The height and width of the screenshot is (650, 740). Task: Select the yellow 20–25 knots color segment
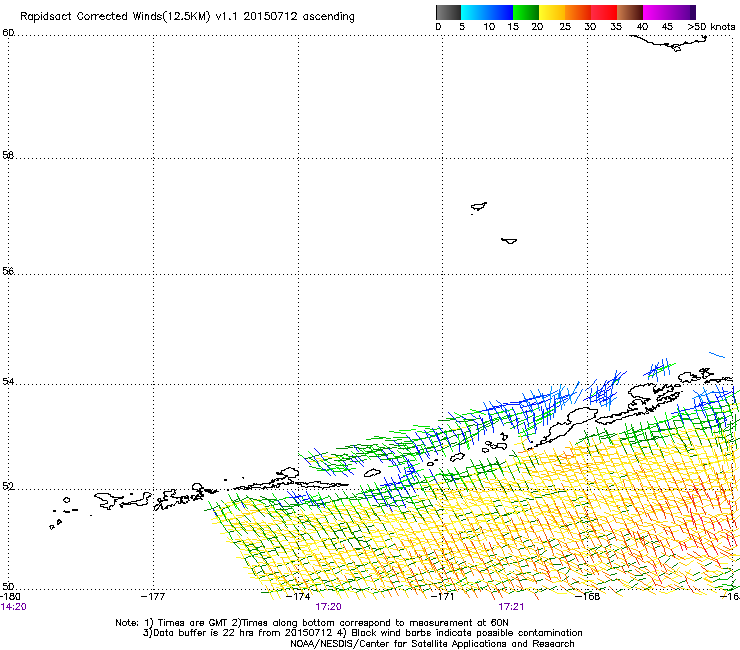pyautogui.click(x=552, y=12)
